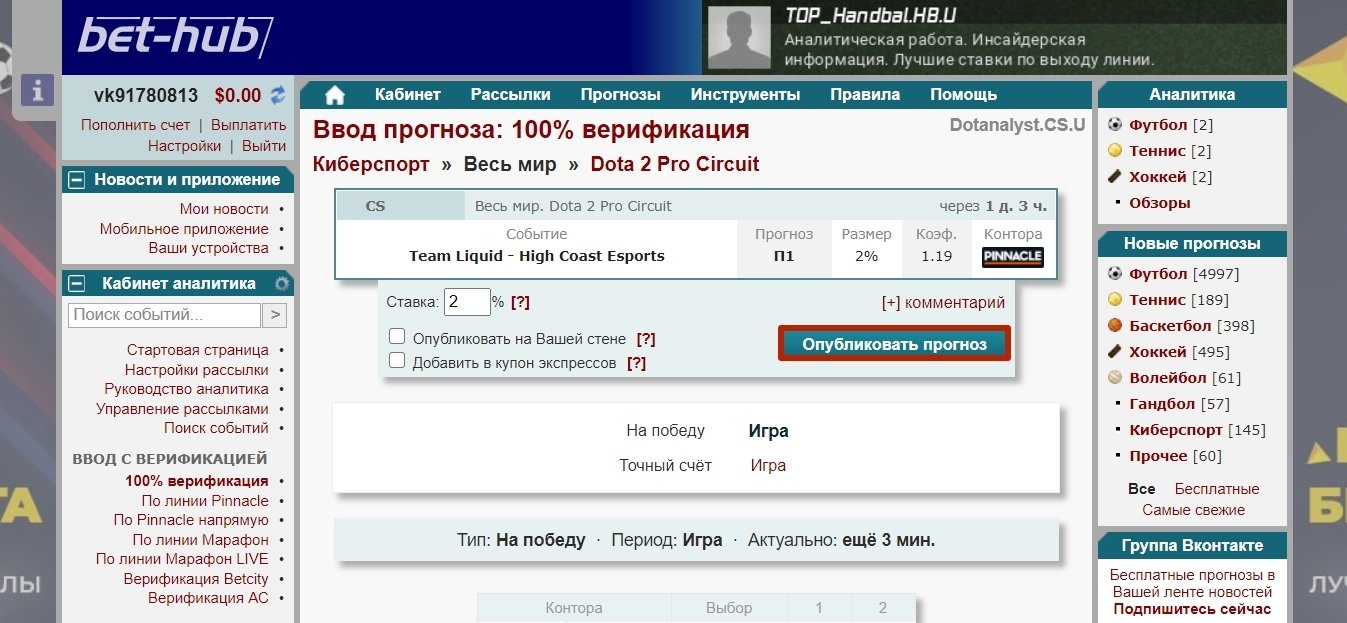
Task: Open the Прогнозы menu item
Action: tap(620, 95)
